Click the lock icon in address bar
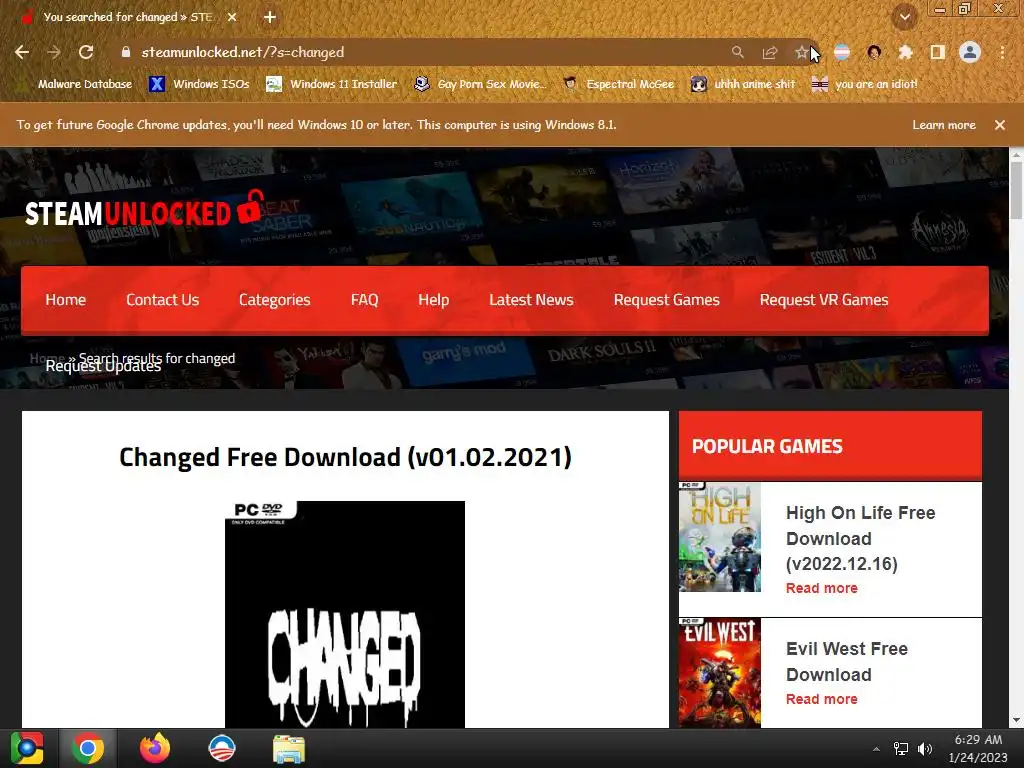Screen dimensions: 1024x768 126,52
